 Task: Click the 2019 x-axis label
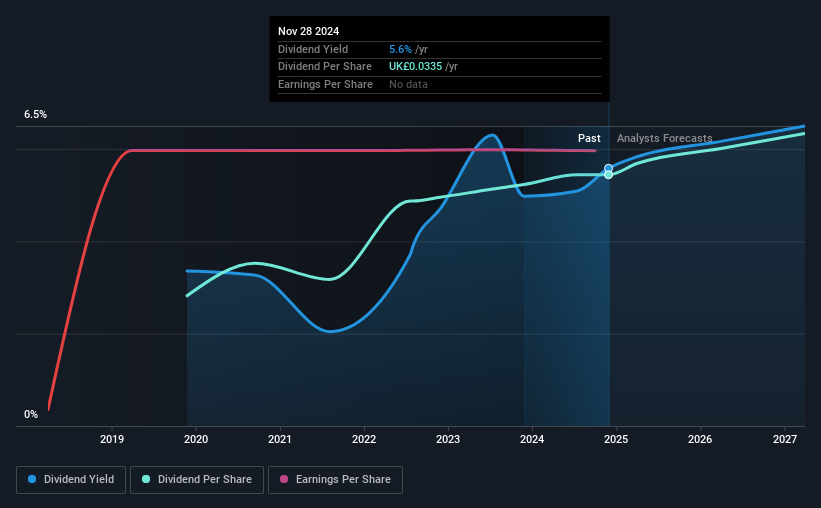click(x=112, y=439)
